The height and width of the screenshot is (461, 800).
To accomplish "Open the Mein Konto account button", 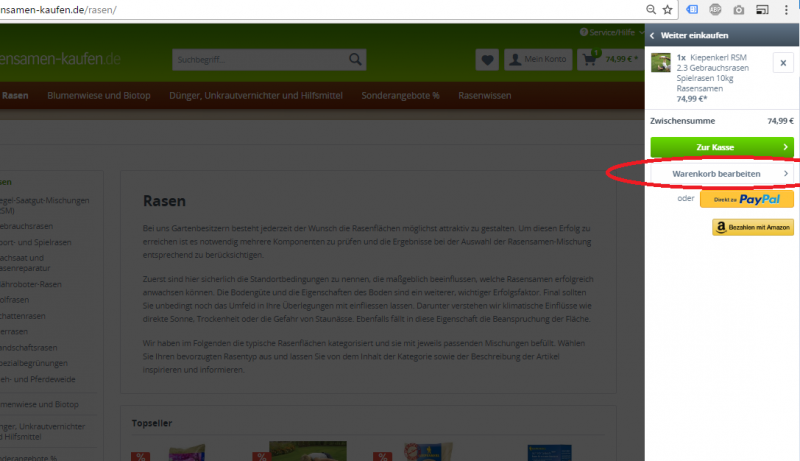I will [x=538, y=60].
